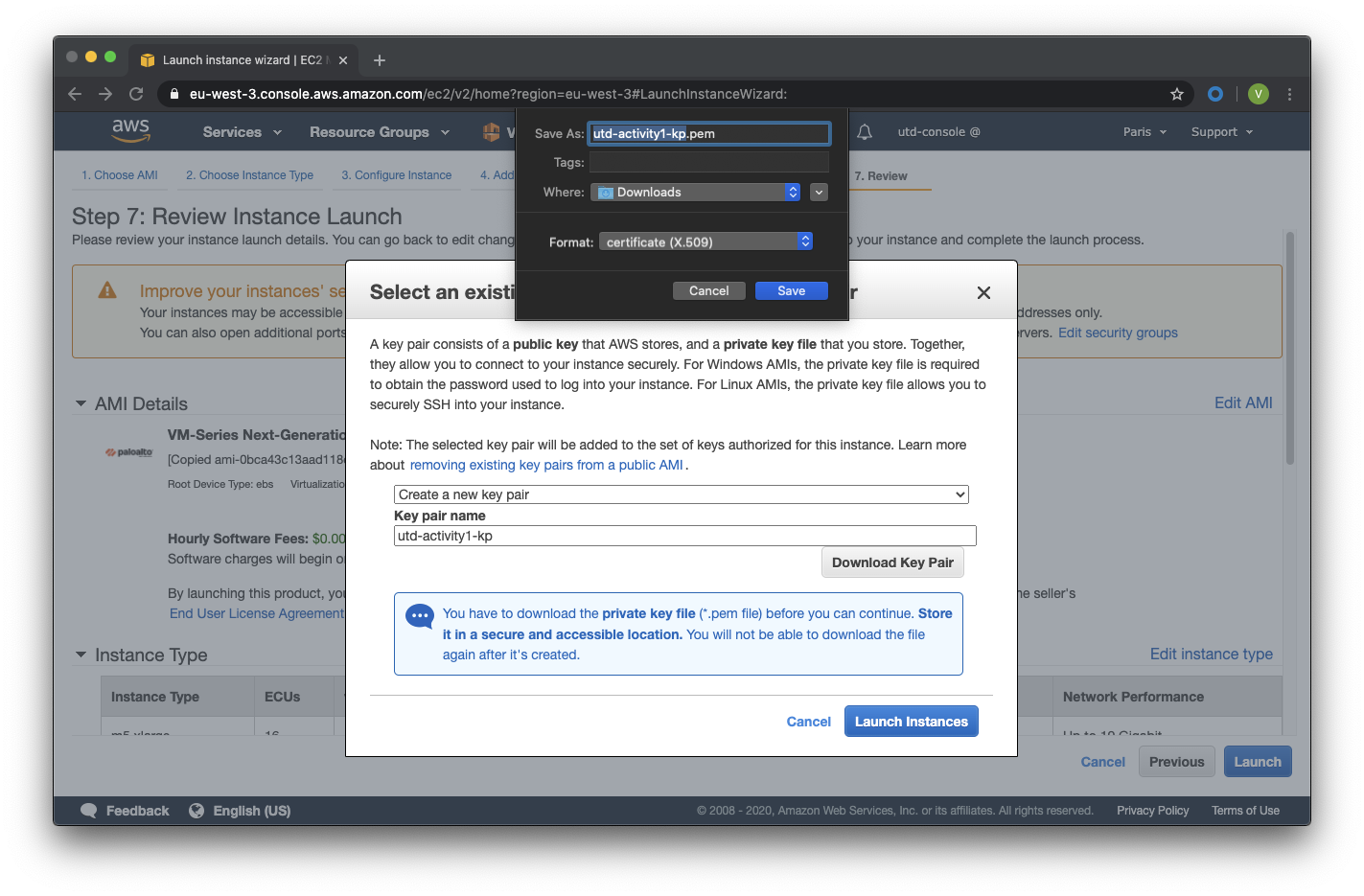Go to step 1. Choose AMI tab
Screen dimensions: 1364x896
120,175
